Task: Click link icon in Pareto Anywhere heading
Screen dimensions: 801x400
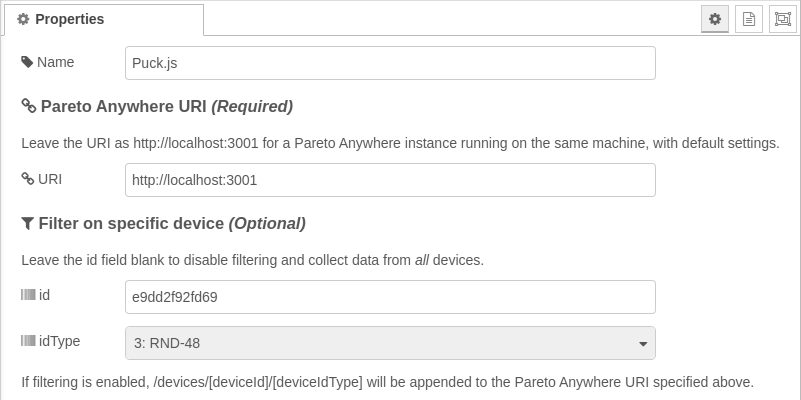Action: tap(29, 106)
